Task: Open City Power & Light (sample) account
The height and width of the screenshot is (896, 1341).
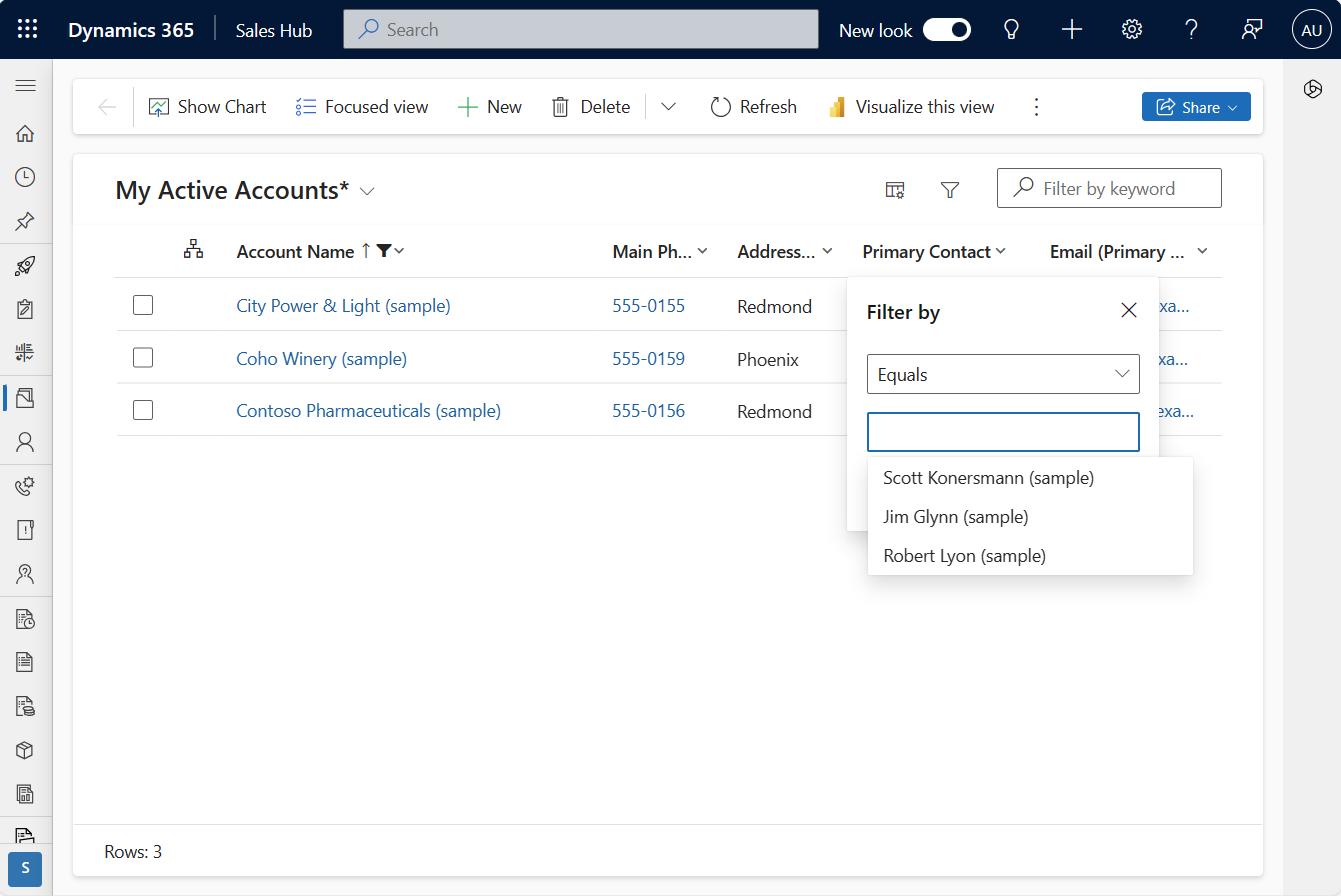Action: 343,306
